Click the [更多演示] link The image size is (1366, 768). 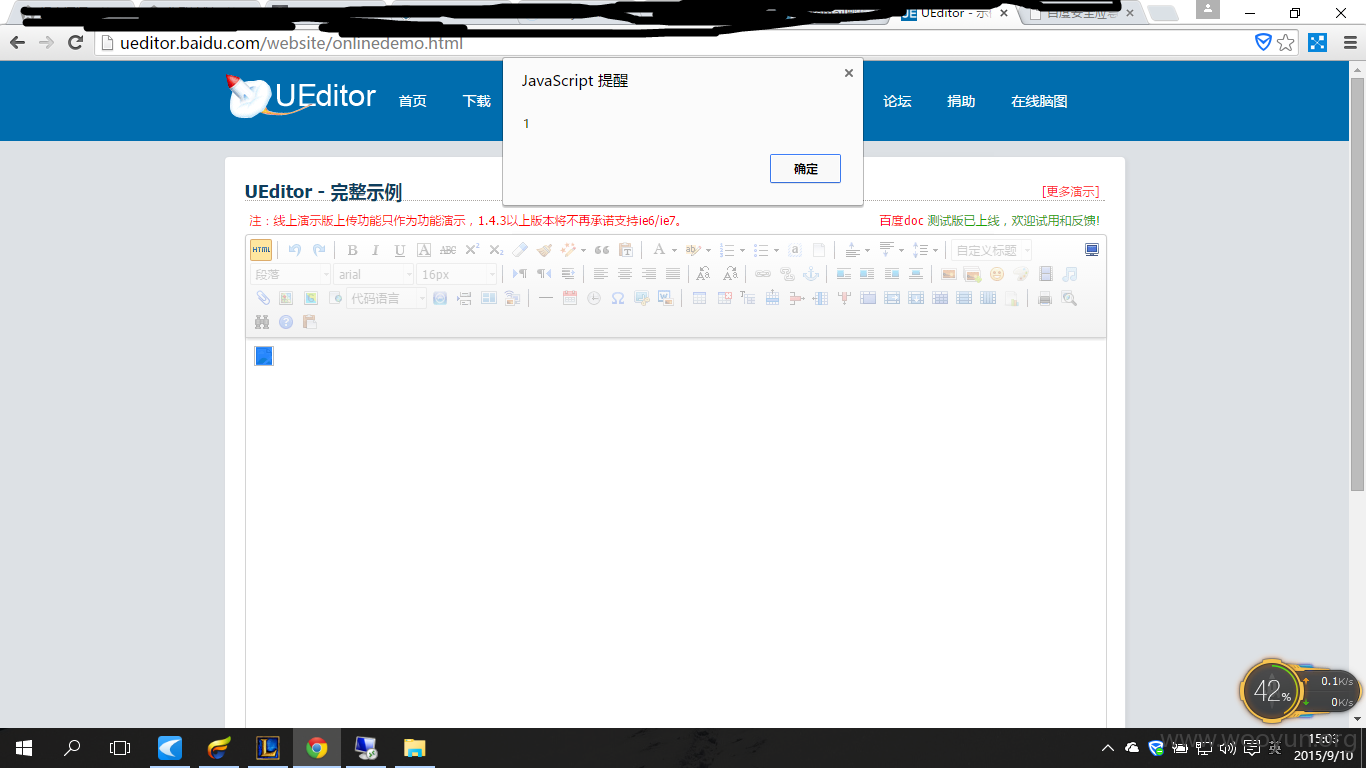1071,192
